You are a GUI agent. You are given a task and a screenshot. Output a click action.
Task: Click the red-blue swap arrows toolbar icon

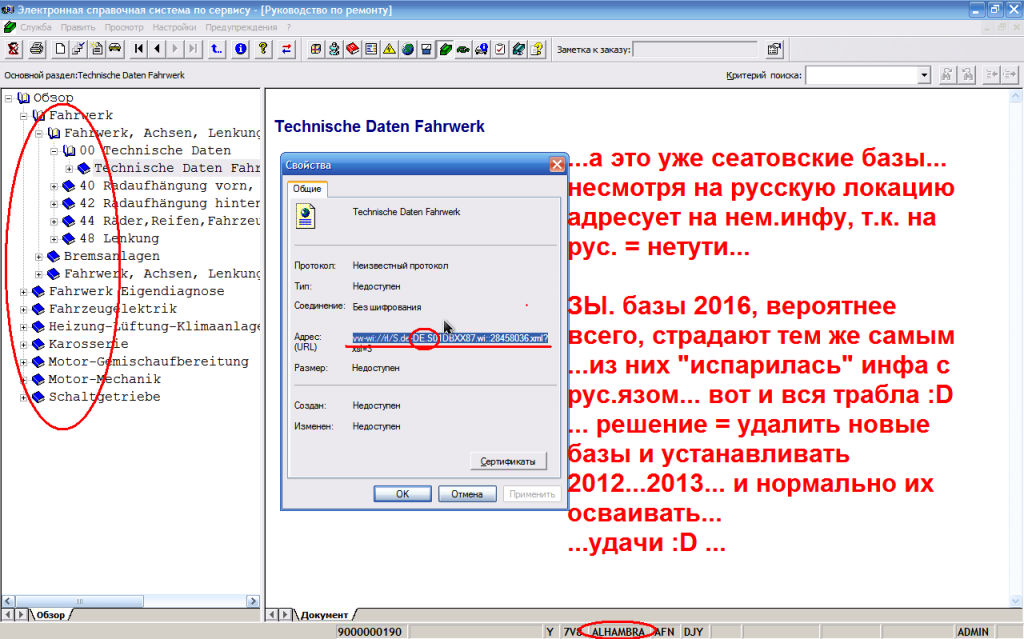coord(288,48)
